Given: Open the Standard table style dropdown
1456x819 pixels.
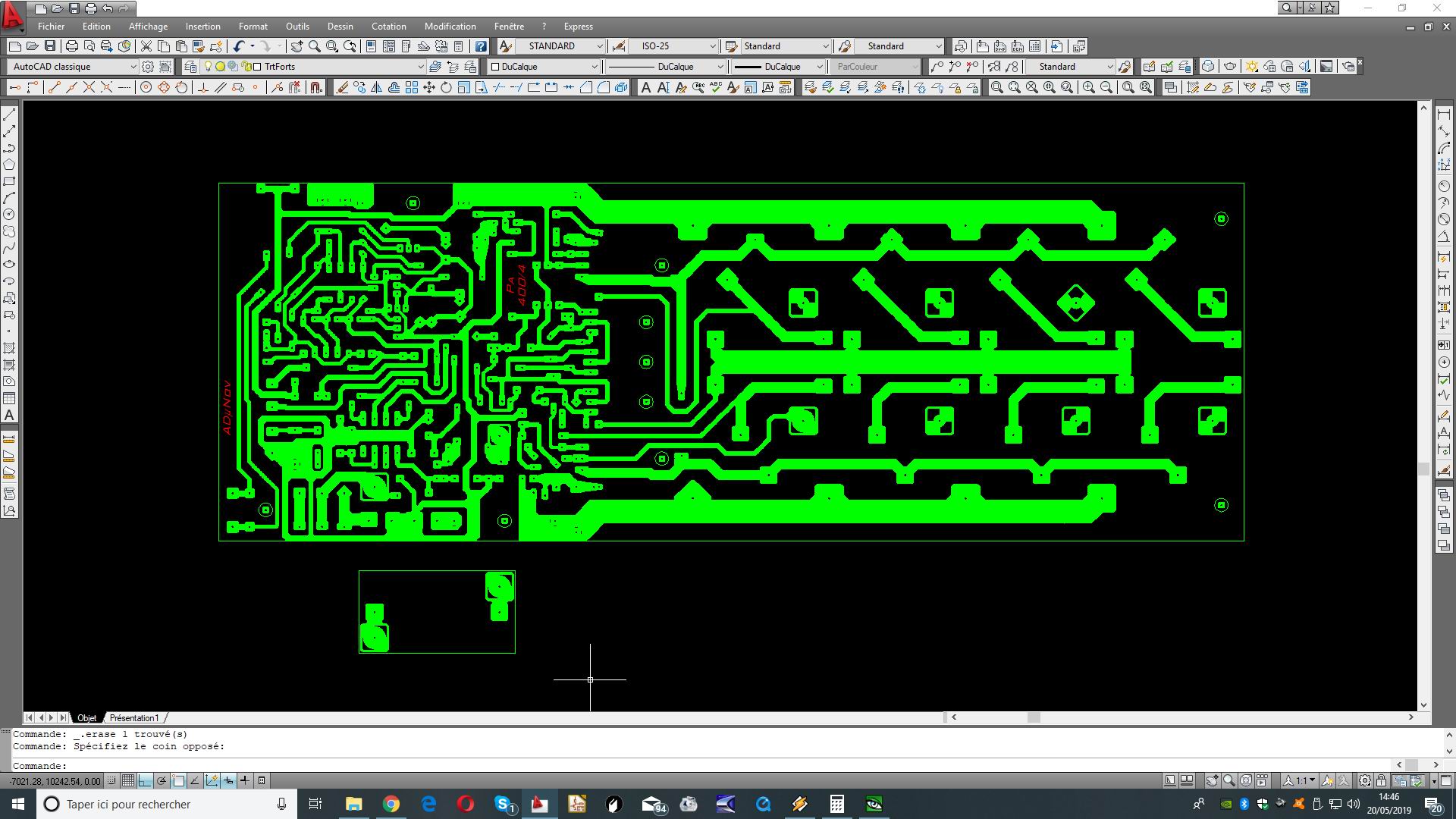Looking at the screenshot, I should tap(825, 46).
